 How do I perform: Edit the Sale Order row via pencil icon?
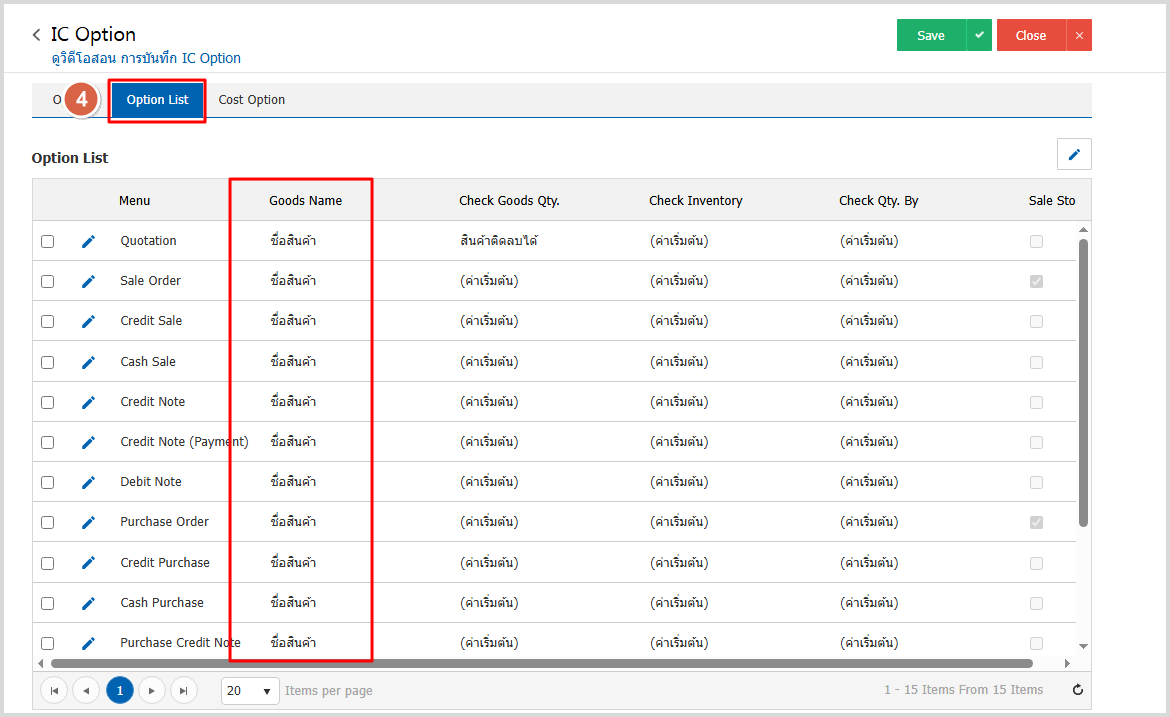tap(88, 281)
